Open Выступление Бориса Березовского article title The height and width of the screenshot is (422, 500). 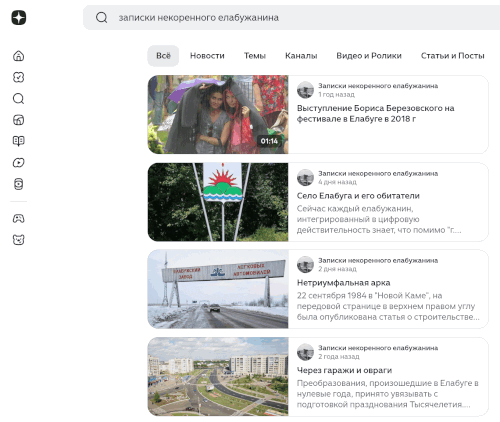coord(376,113)
